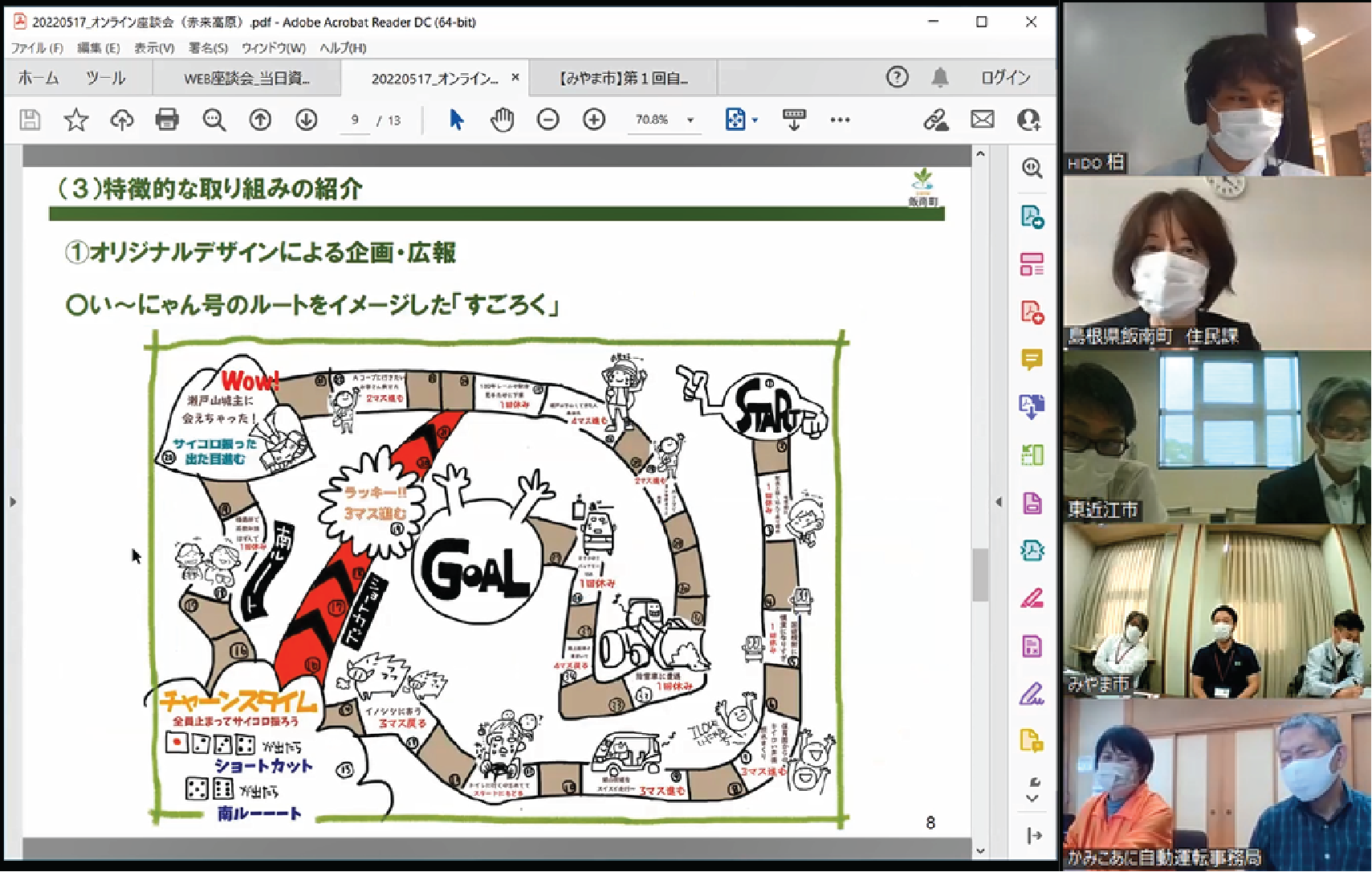The width and height of the screenshot is (1372, 872).
Task: Open fit page options dropdown arrow
Action: pyautogui.click(x=755, y=120)
